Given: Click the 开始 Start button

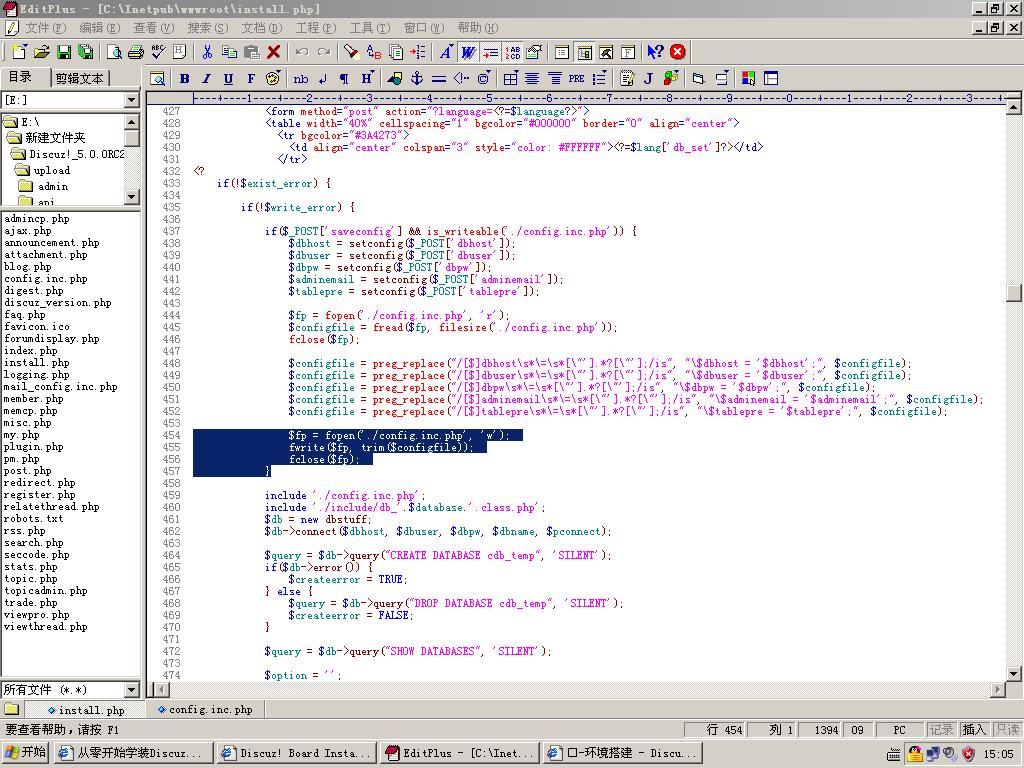Looking at the screenshot, I should (x=26, y=753).
